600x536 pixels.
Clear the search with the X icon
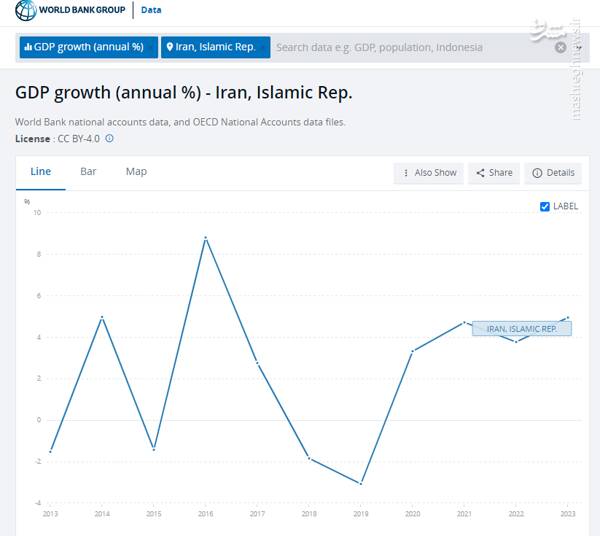[560, 47]
